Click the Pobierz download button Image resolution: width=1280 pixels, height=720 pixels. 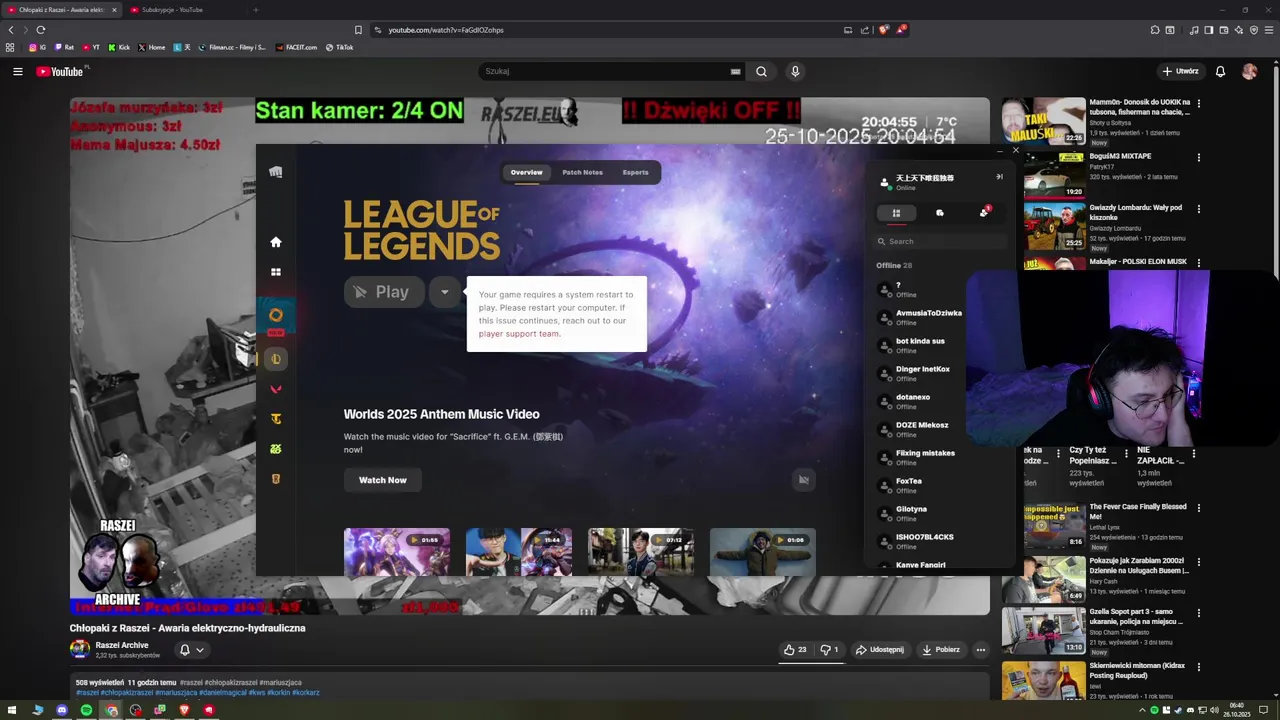[x=941, y=650]
